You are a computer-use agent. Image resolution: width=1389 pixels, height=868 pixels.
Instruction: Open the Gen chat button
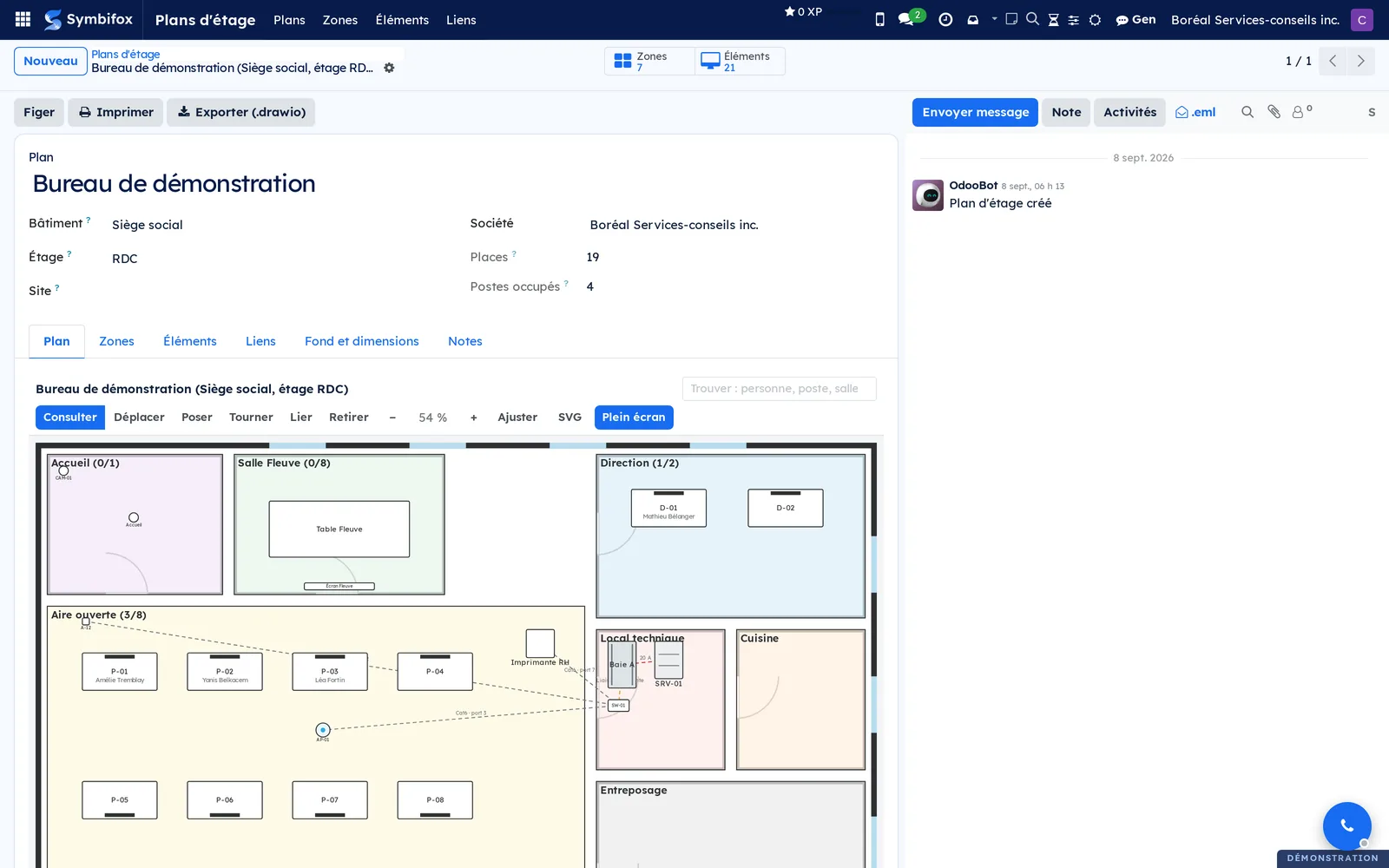coord(1136,19)
